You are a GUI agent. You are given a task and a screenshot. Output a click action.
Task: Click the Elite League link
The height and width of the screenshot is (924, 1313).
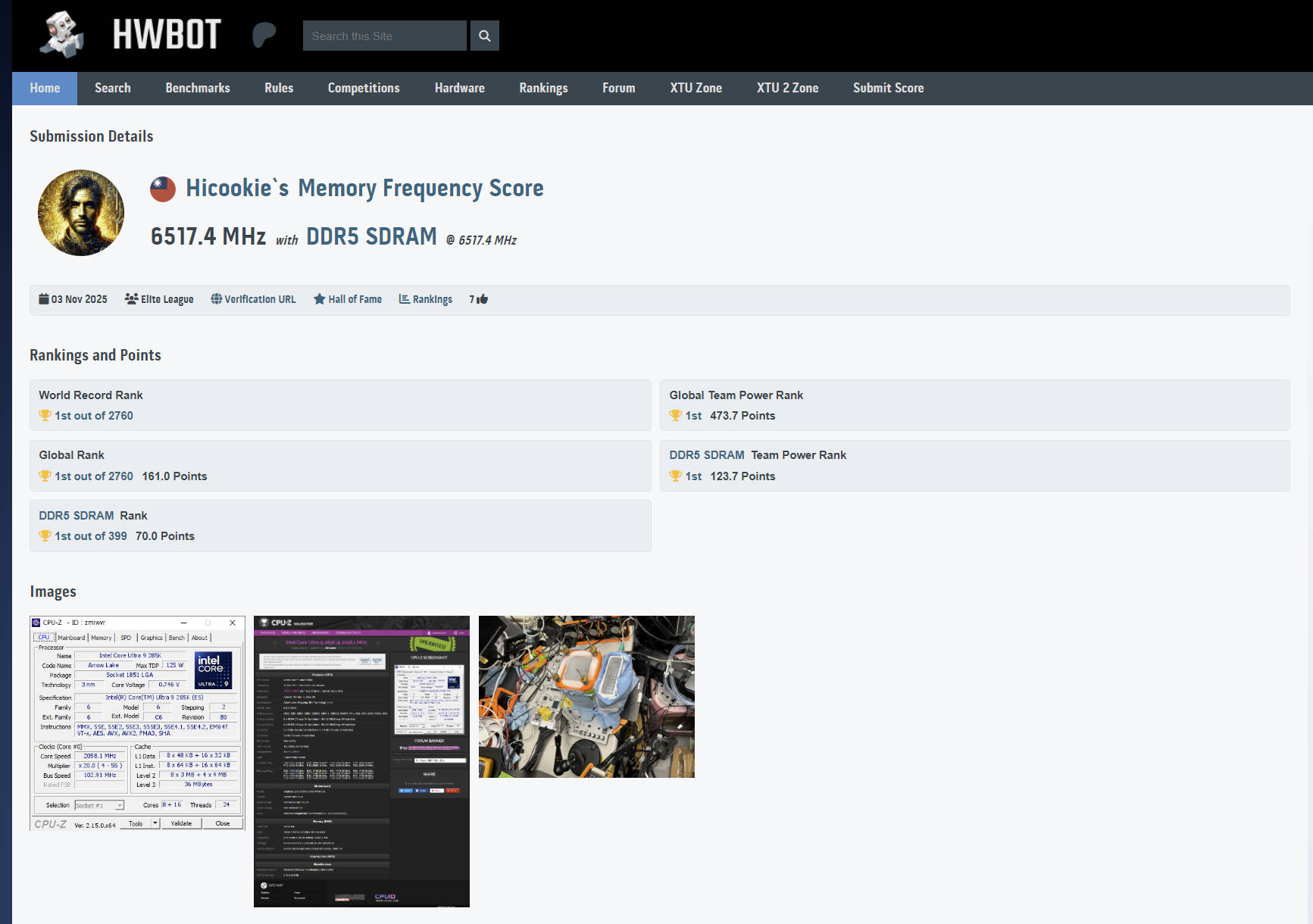(159, 299)
